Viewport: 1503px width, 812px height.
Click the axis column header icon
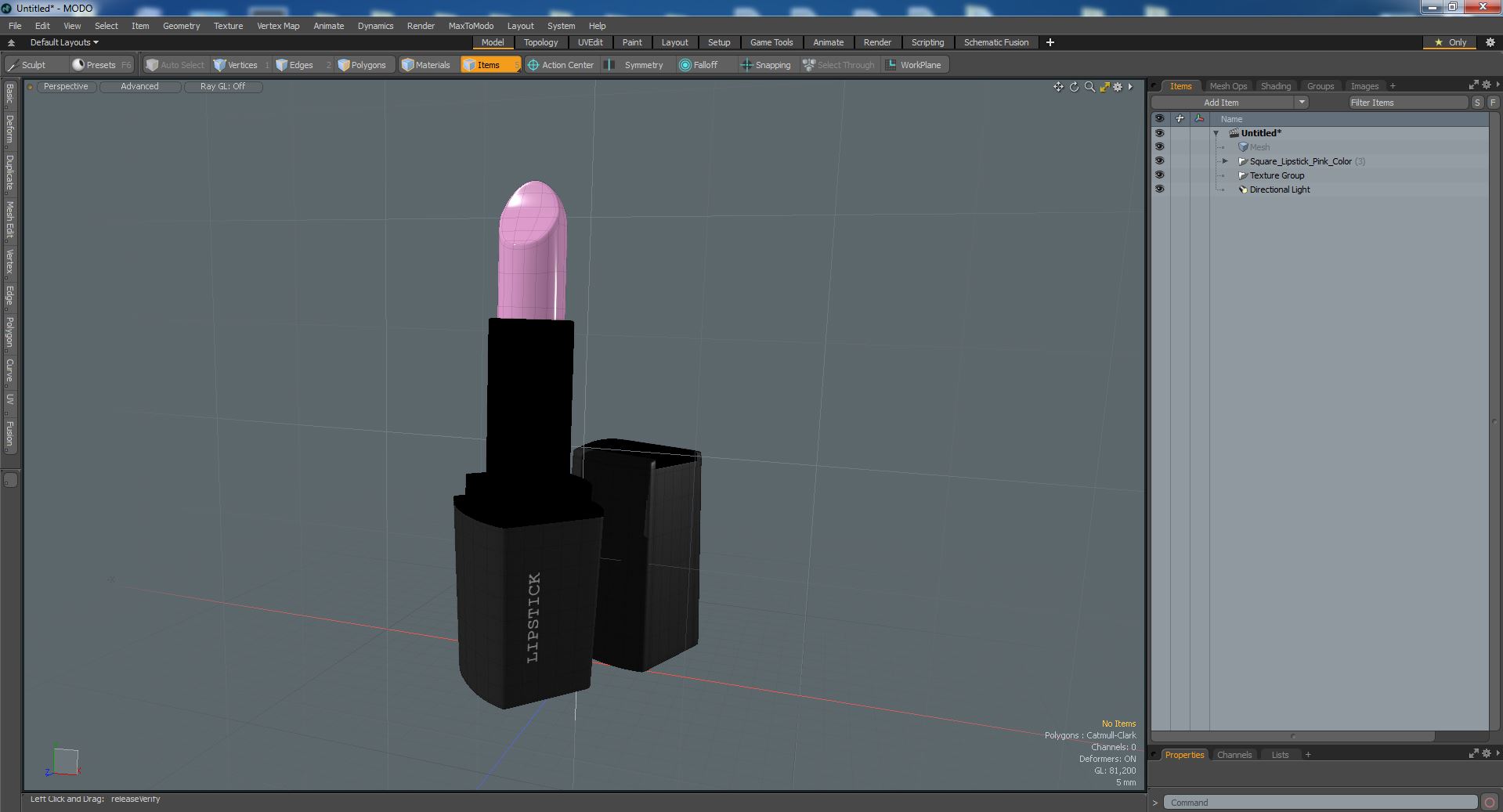[1199, 119]
